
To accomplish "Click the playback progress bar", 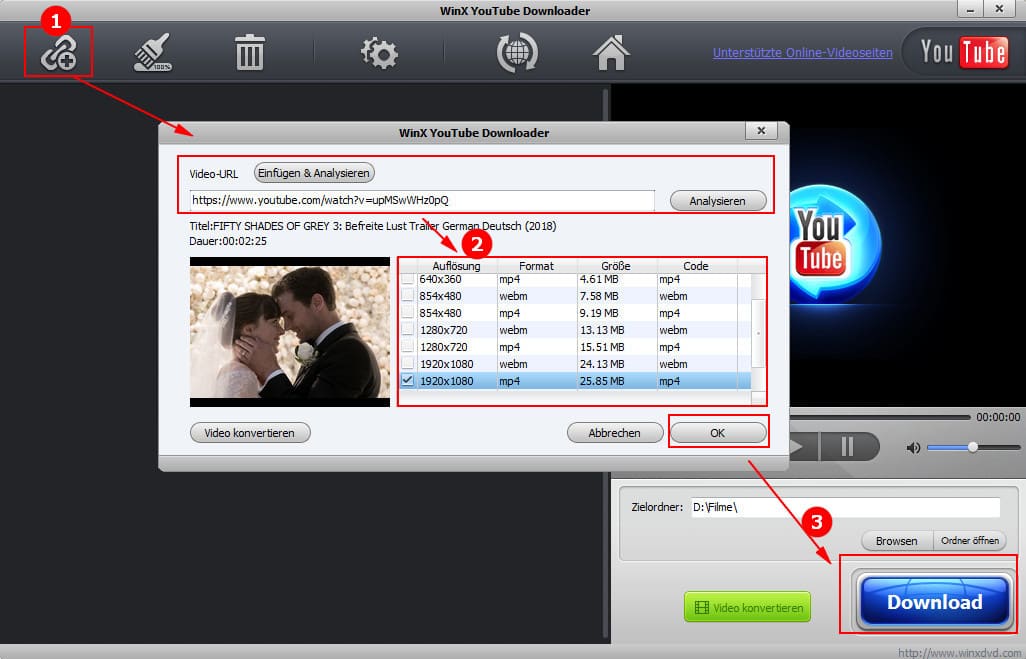I will tap(880, 417).
